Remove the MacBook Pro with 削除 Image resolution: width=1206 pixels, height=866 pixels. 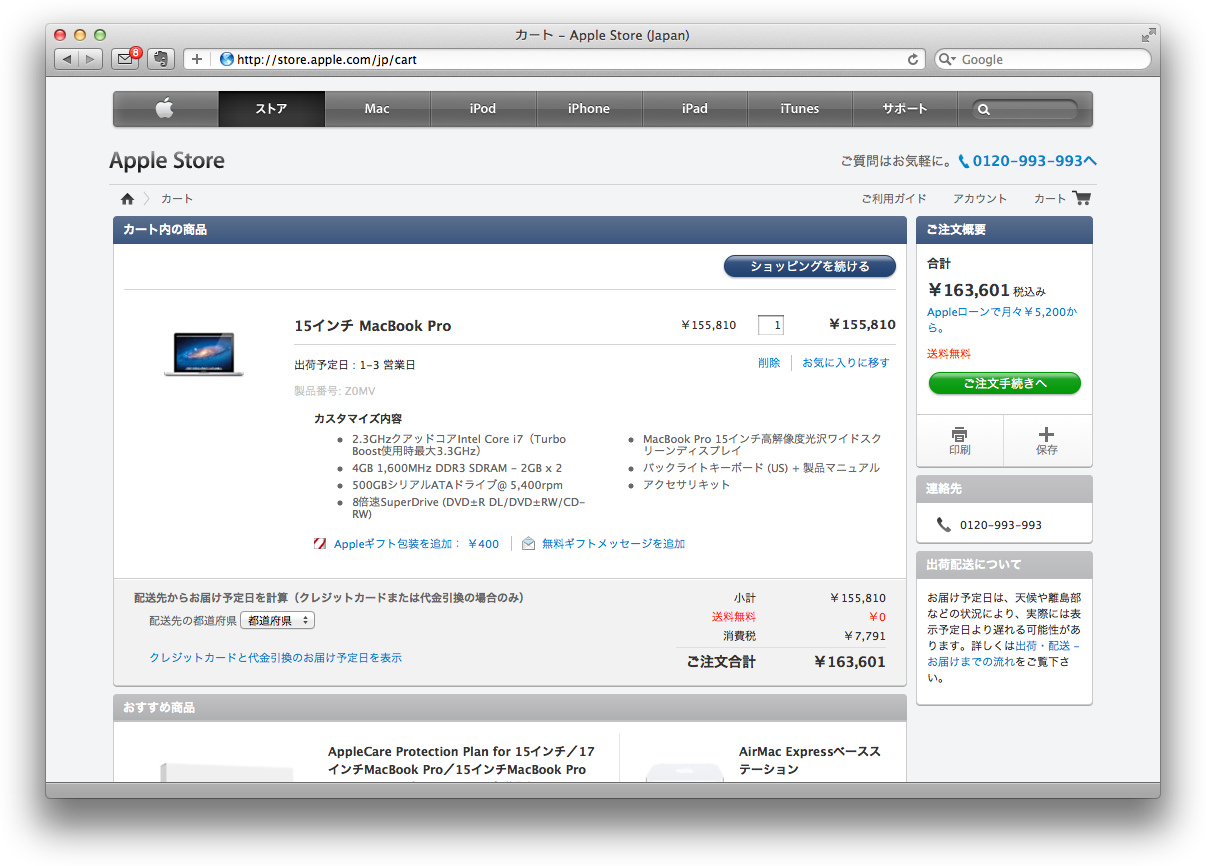769,363
